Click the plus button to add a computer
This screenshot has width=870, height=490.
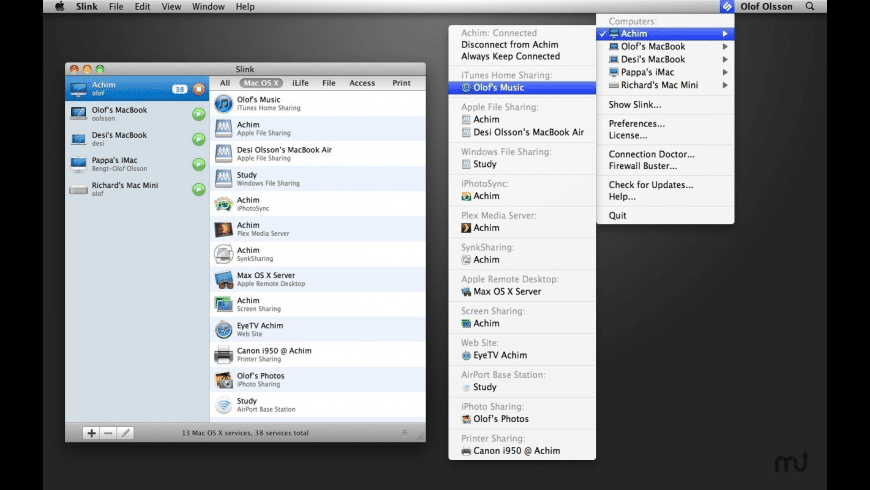(x=91, y=433)
